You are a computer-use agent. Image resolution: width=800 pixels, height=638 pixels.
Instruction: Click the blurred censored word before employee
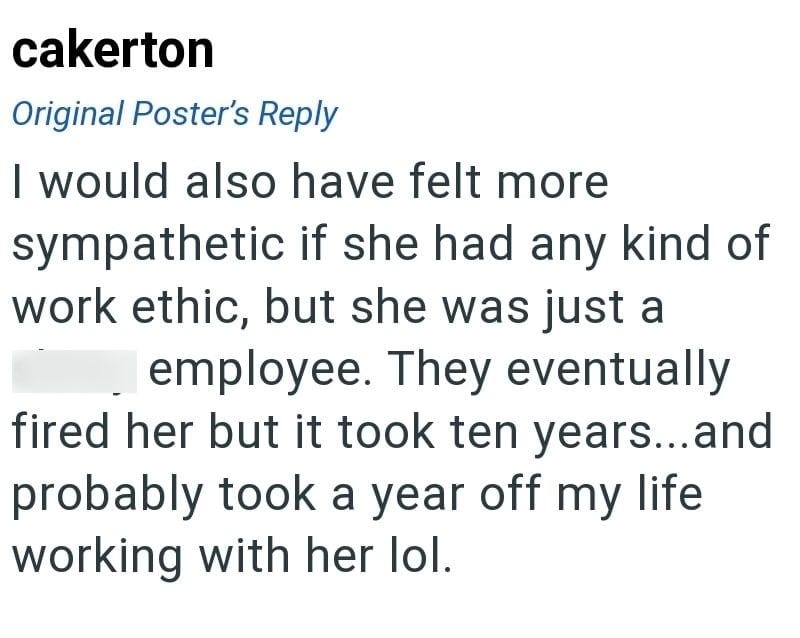pos(77,372)
